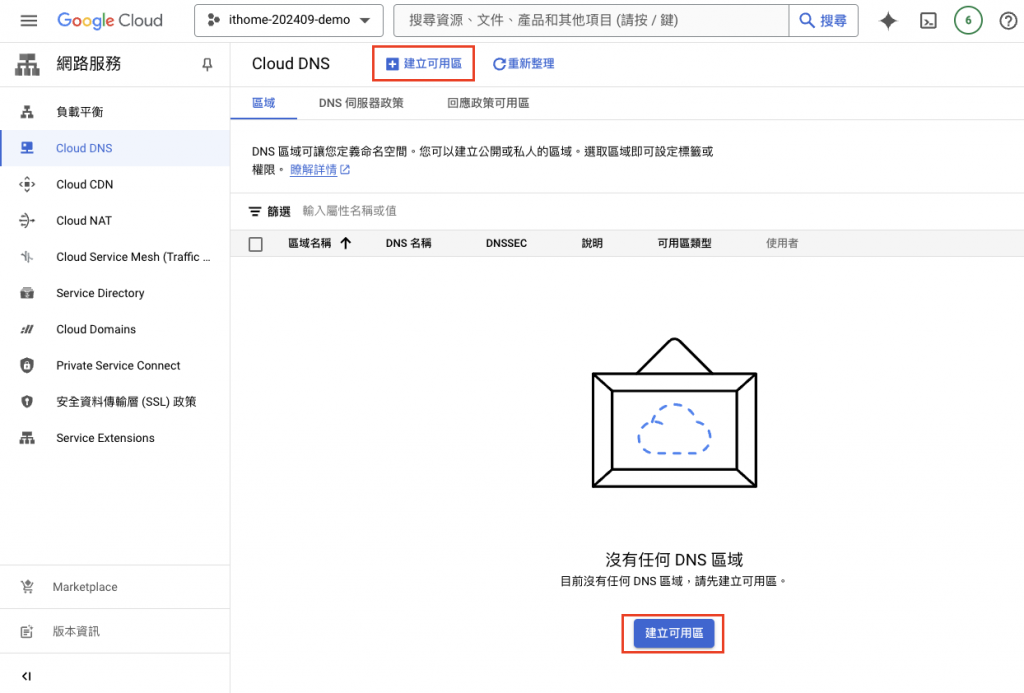This screenshot has height=693, width=1024.
Task: Open 安全資料傳輸層 (SSL) 政策 item
Action: [126, 402]
